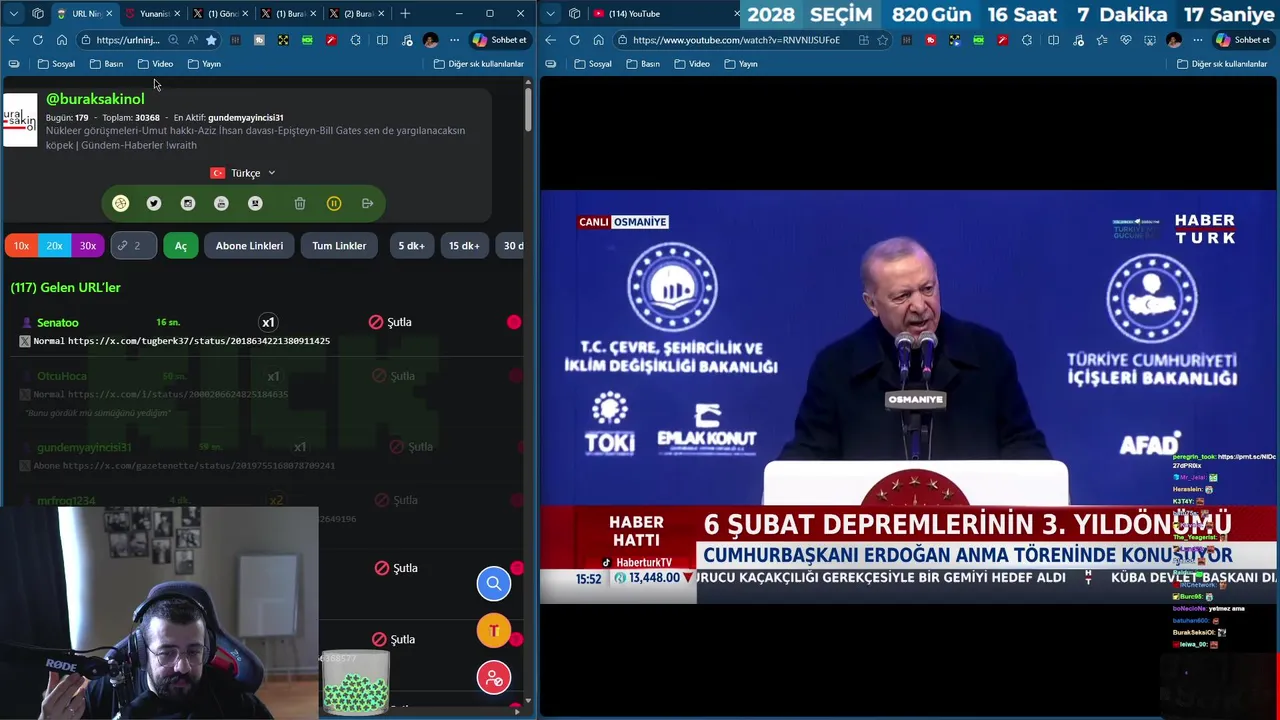Click the blue magnifier search floating button
This screenshot has height=720, width=1280.
click(494, 583)
